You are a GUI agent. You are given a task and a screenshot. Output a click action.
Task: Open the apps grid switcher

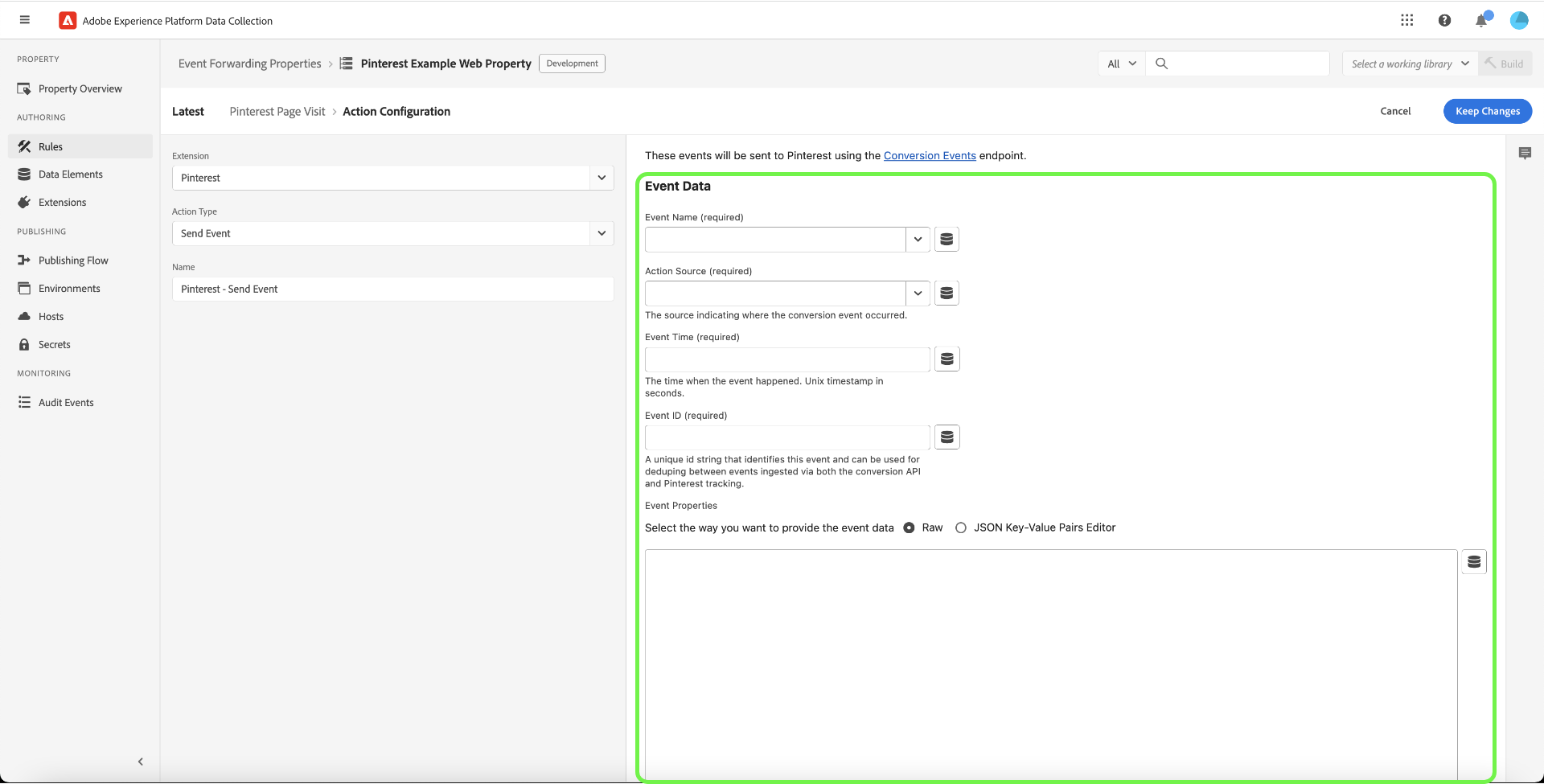coord(1406,20)
